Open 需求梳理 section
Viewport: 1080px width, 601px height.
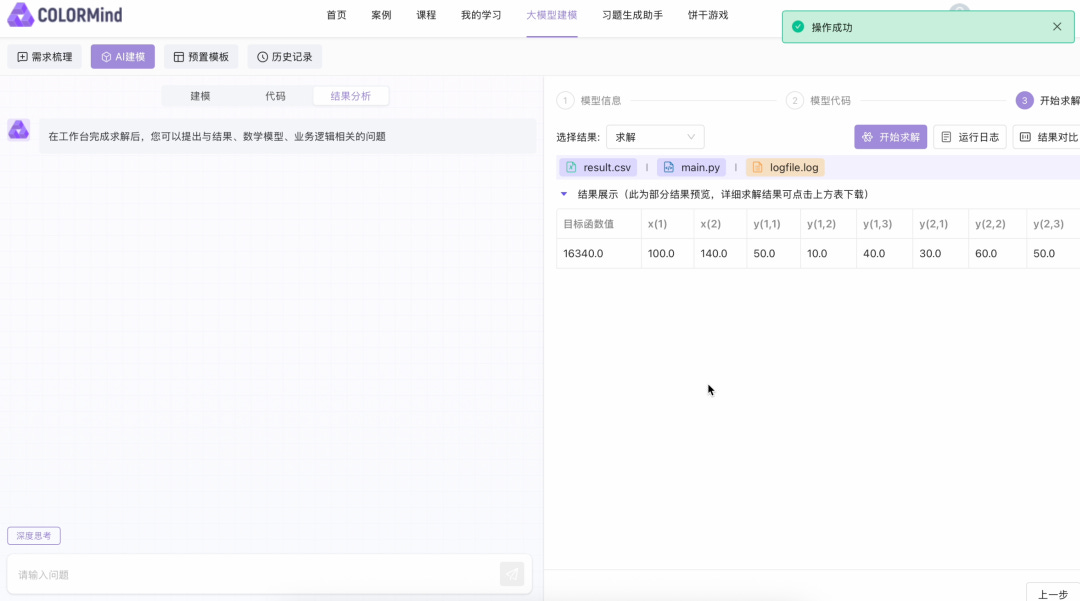(x=45, y=57)
